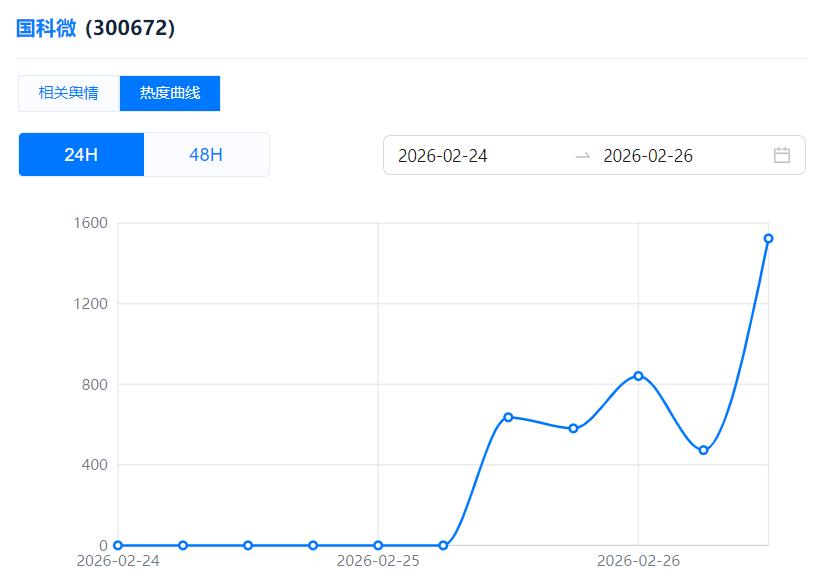Image resolution: width=815 pixels, height=576 pixels.
Task: Click the last zero point before the rise
Action: pos(443,545)
